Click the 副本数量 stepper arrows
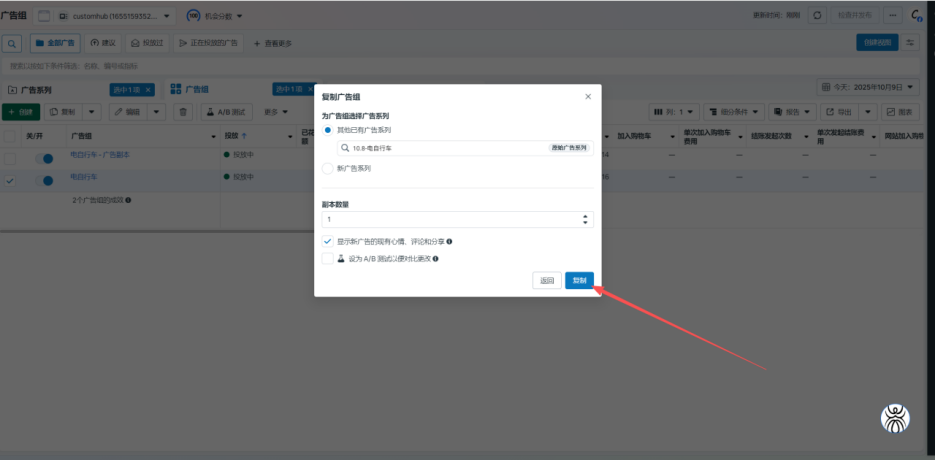The image size is (935, 461). (x=585, y=219)
